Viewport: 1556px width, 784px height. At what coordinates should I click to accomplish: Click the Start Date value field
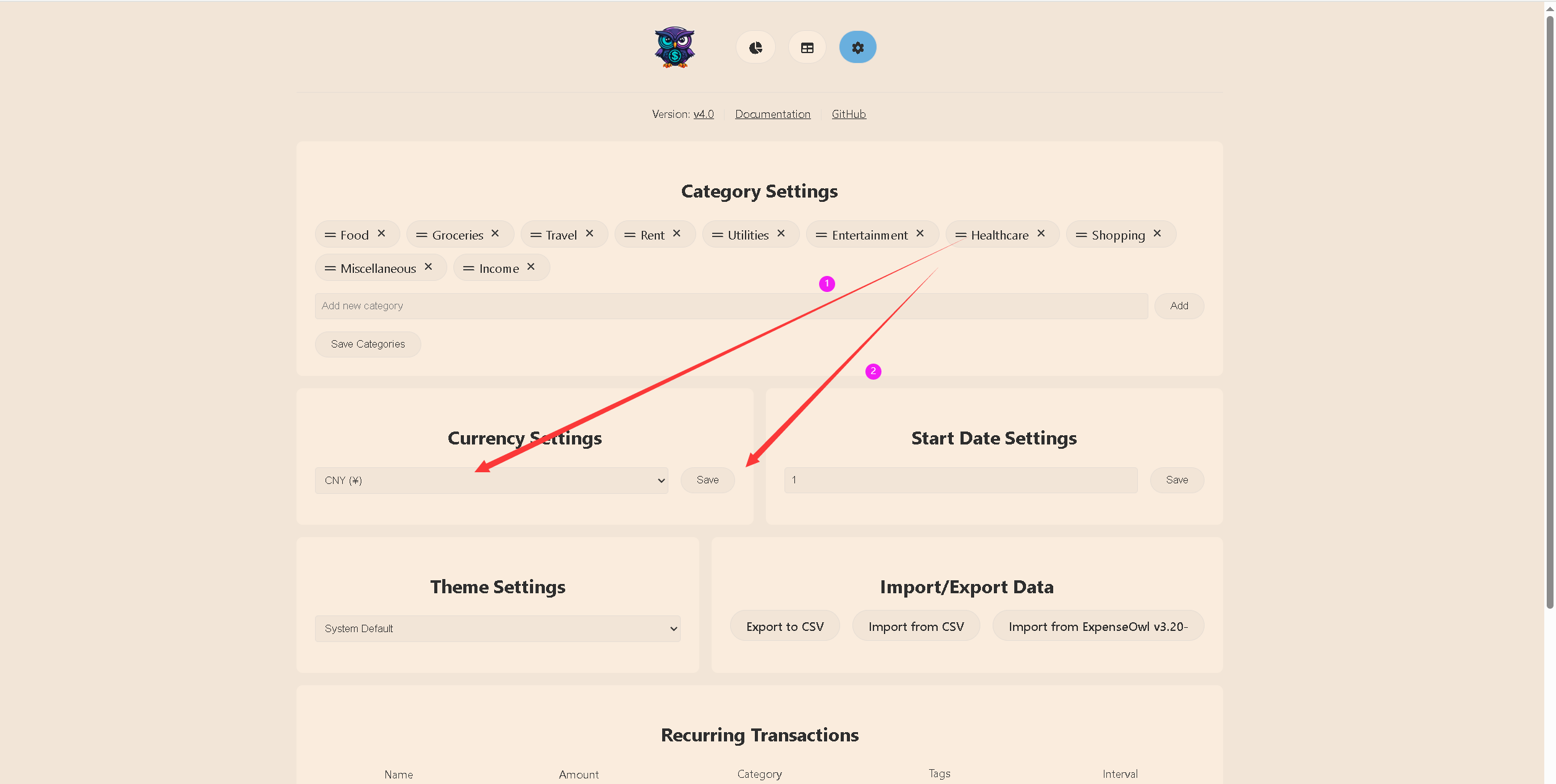(960, 480)
